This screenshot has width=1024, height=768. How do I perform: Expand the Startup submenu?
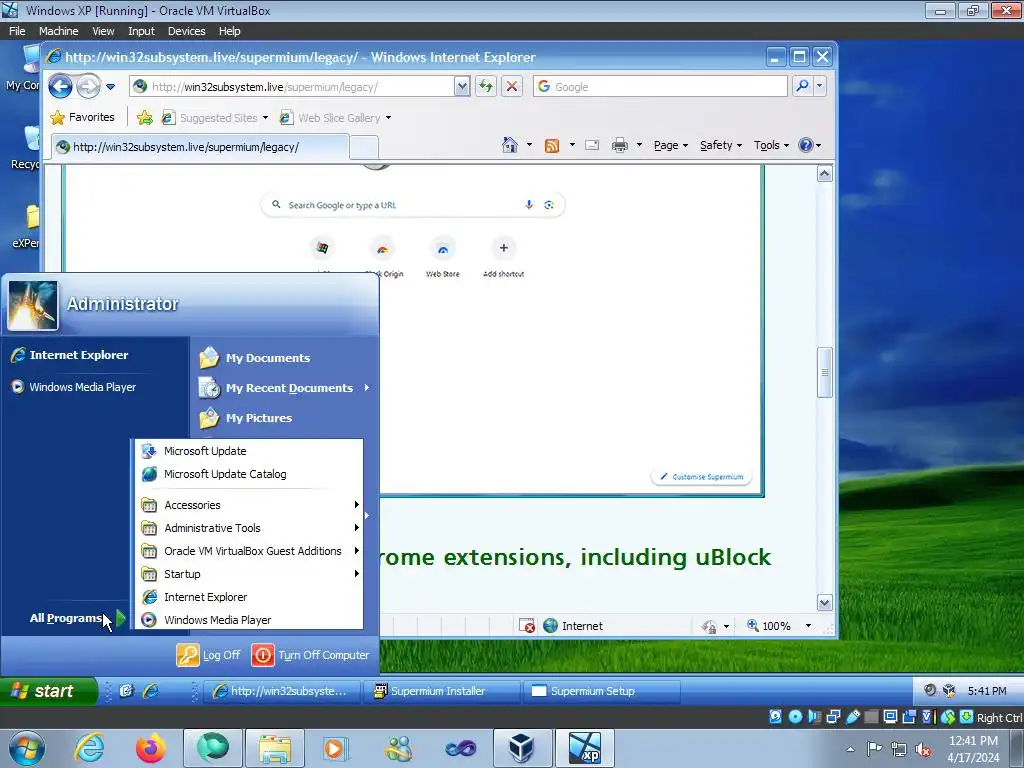[249, 573]
